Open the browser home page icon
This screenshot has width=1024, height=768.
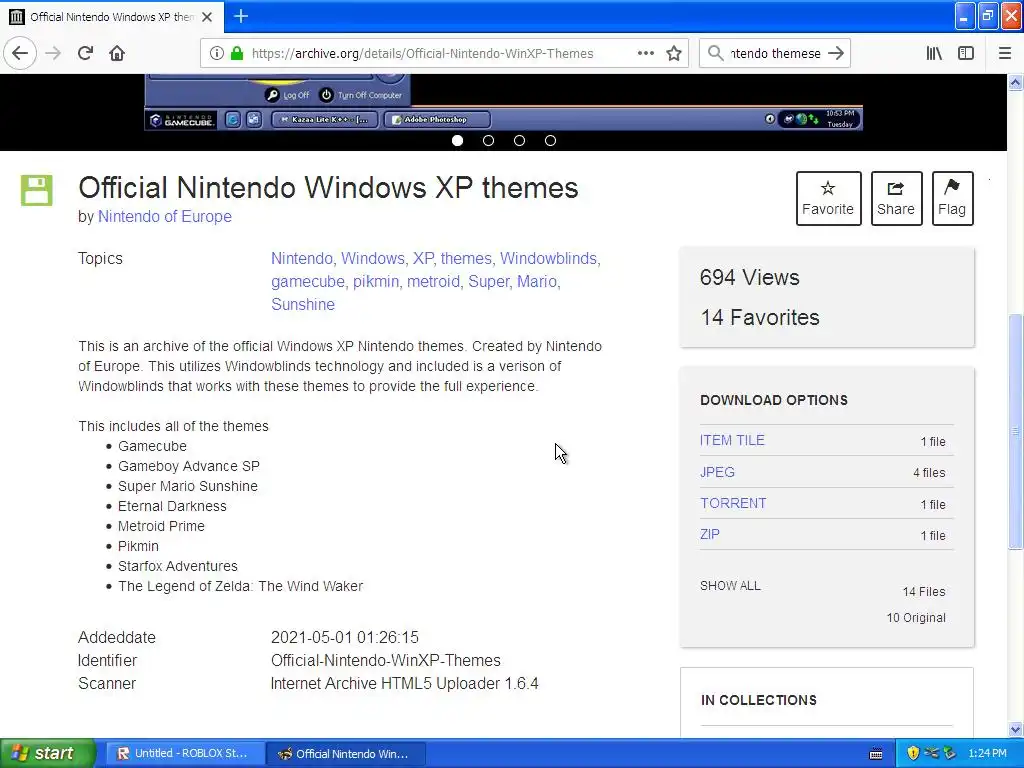(117, 53)
